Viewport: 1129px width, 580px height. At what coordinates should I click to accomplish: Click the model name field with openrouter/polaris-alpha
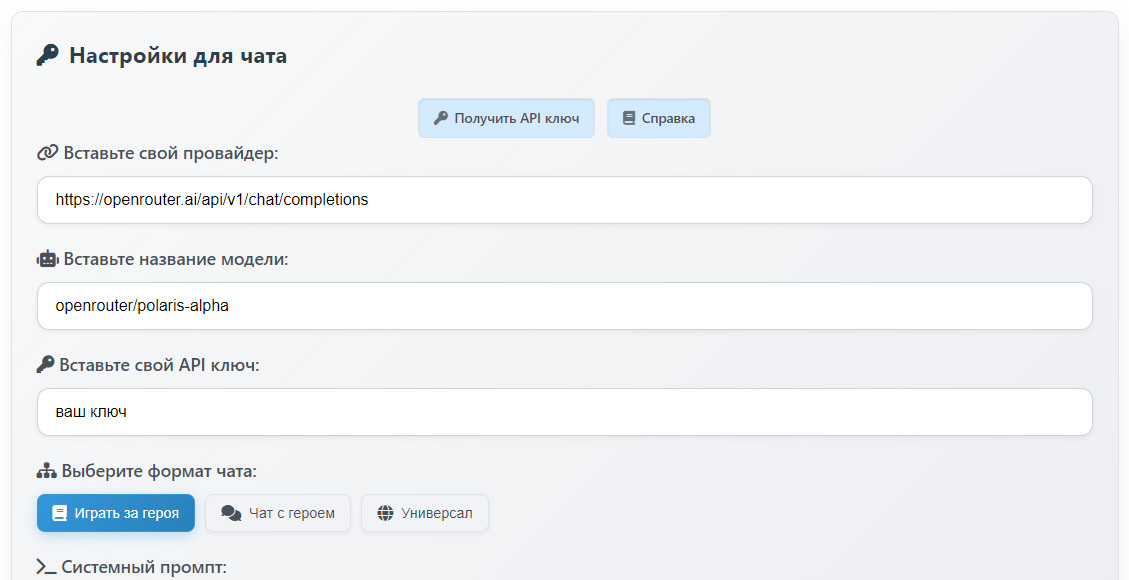(564, 306)
